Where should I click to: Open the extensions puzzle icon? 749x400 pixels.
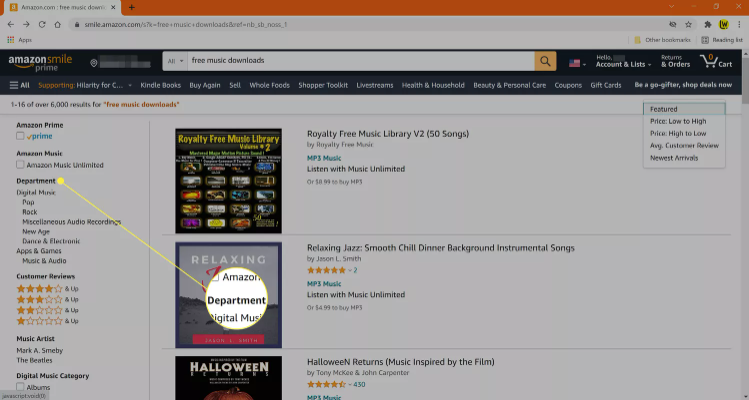coord(708,24)
